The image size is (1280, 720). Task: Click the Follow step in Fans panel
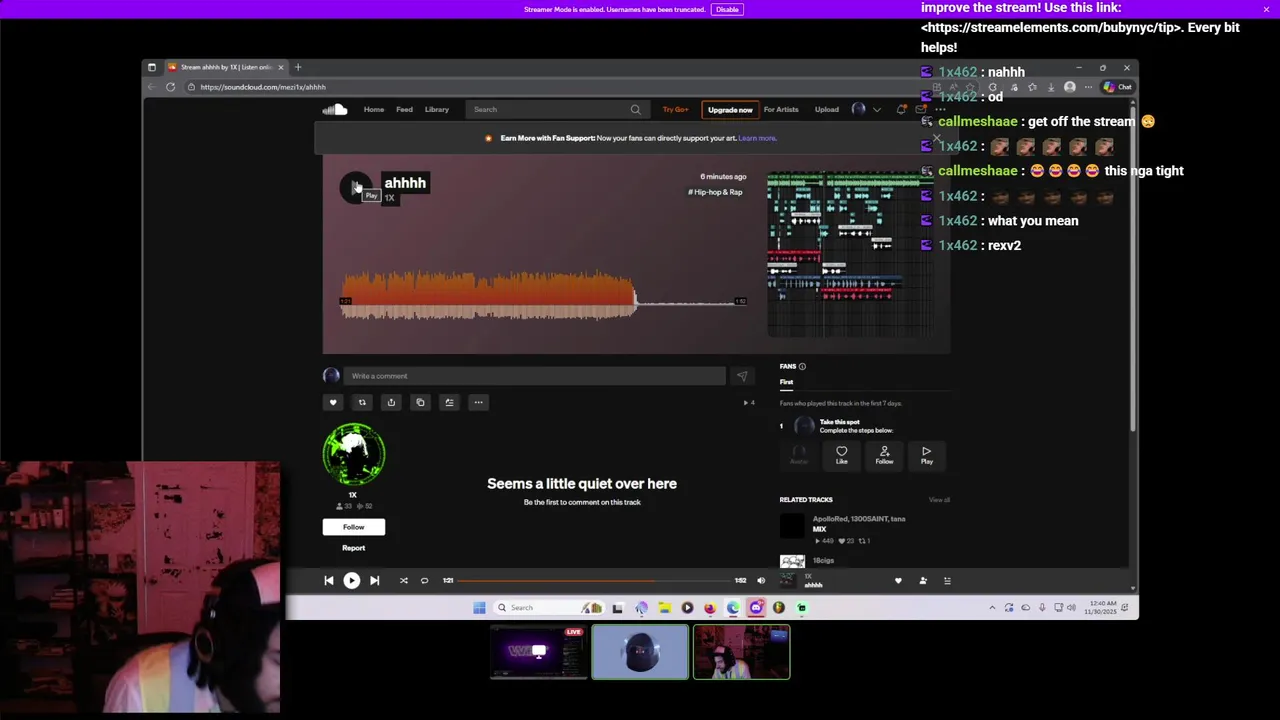click(884, 455)
